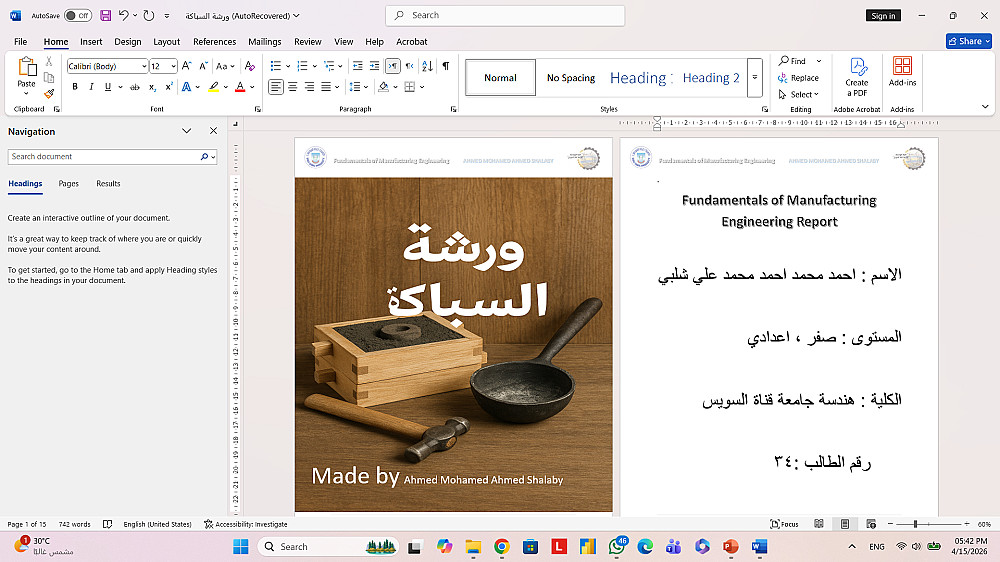Open Navigation pane options chevron

[x=186, y=131]
